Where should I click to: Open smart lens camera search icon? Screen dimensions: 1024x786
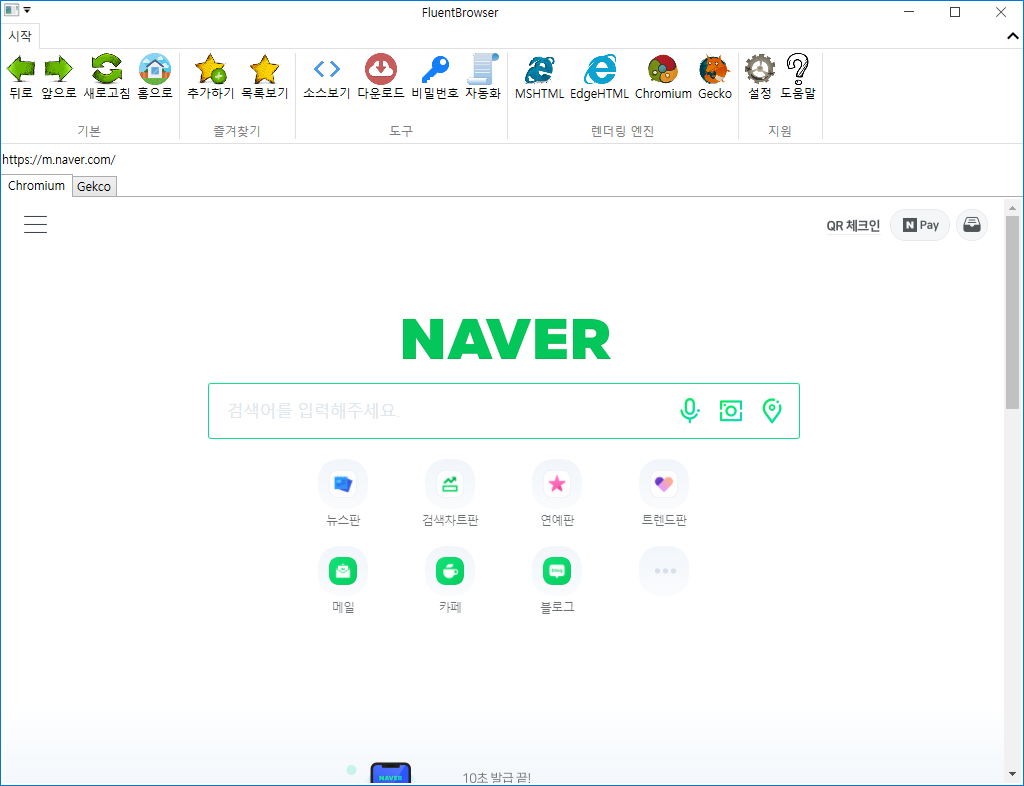tap(731, 411)
